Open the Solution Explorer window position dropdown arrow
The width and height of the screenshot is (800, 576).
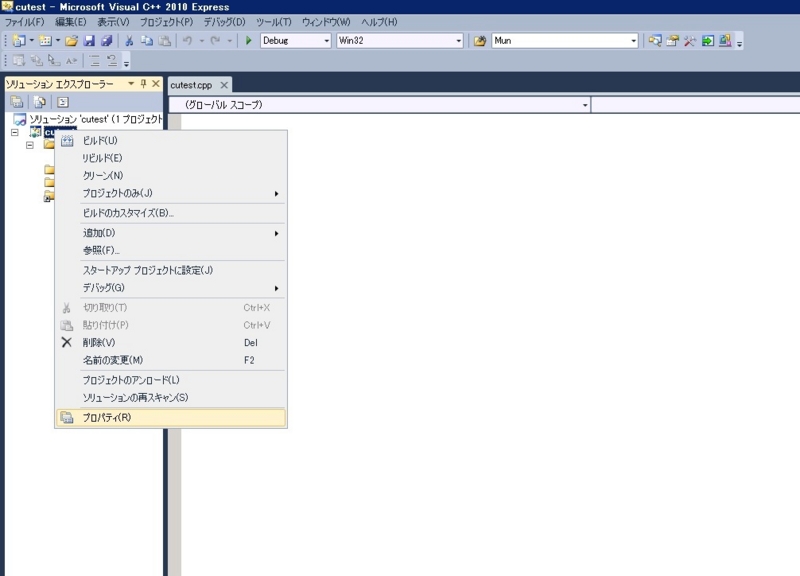click(x=131, y=84)
